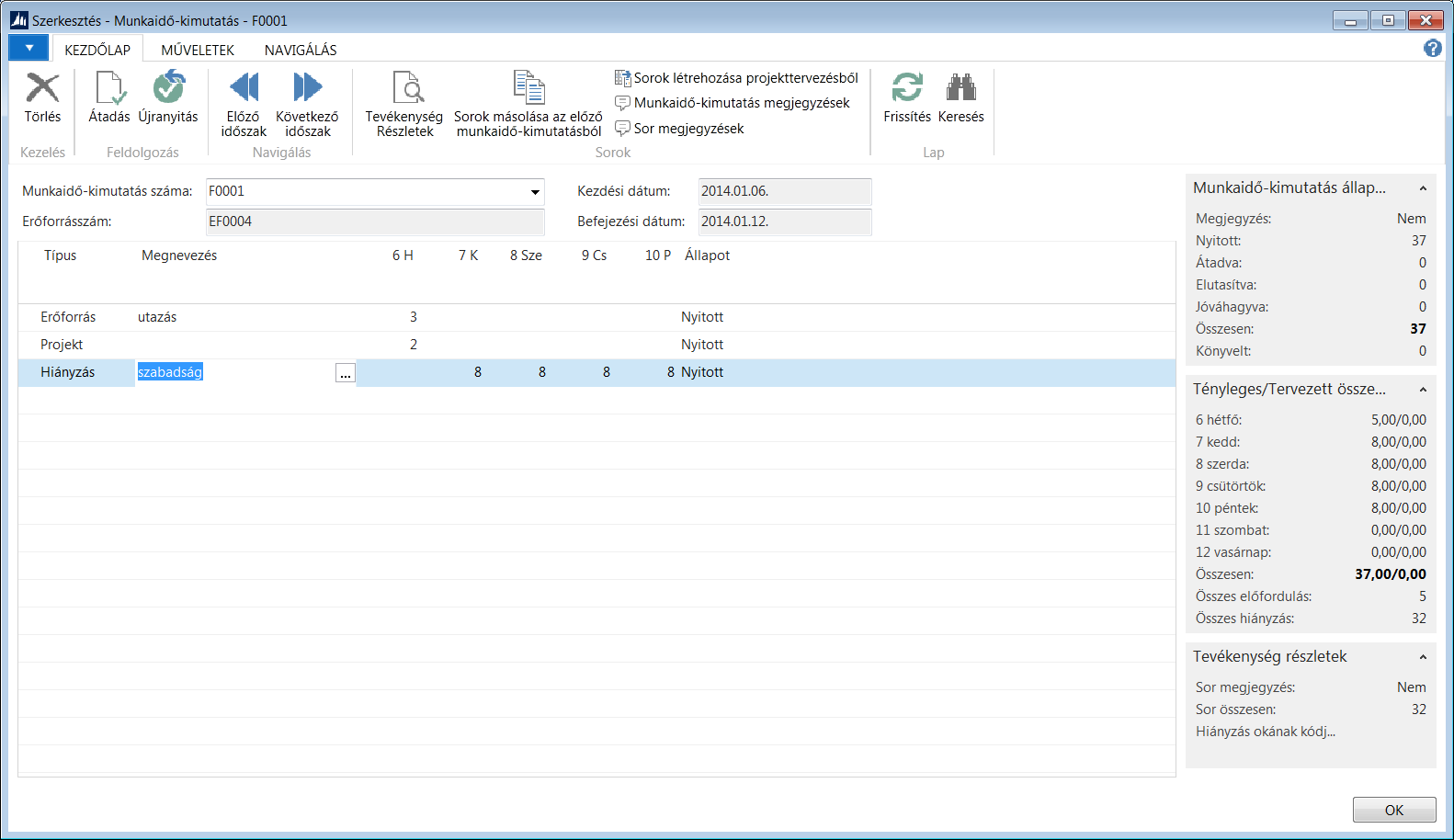Click Nyitott status in Projekt row

702,345
